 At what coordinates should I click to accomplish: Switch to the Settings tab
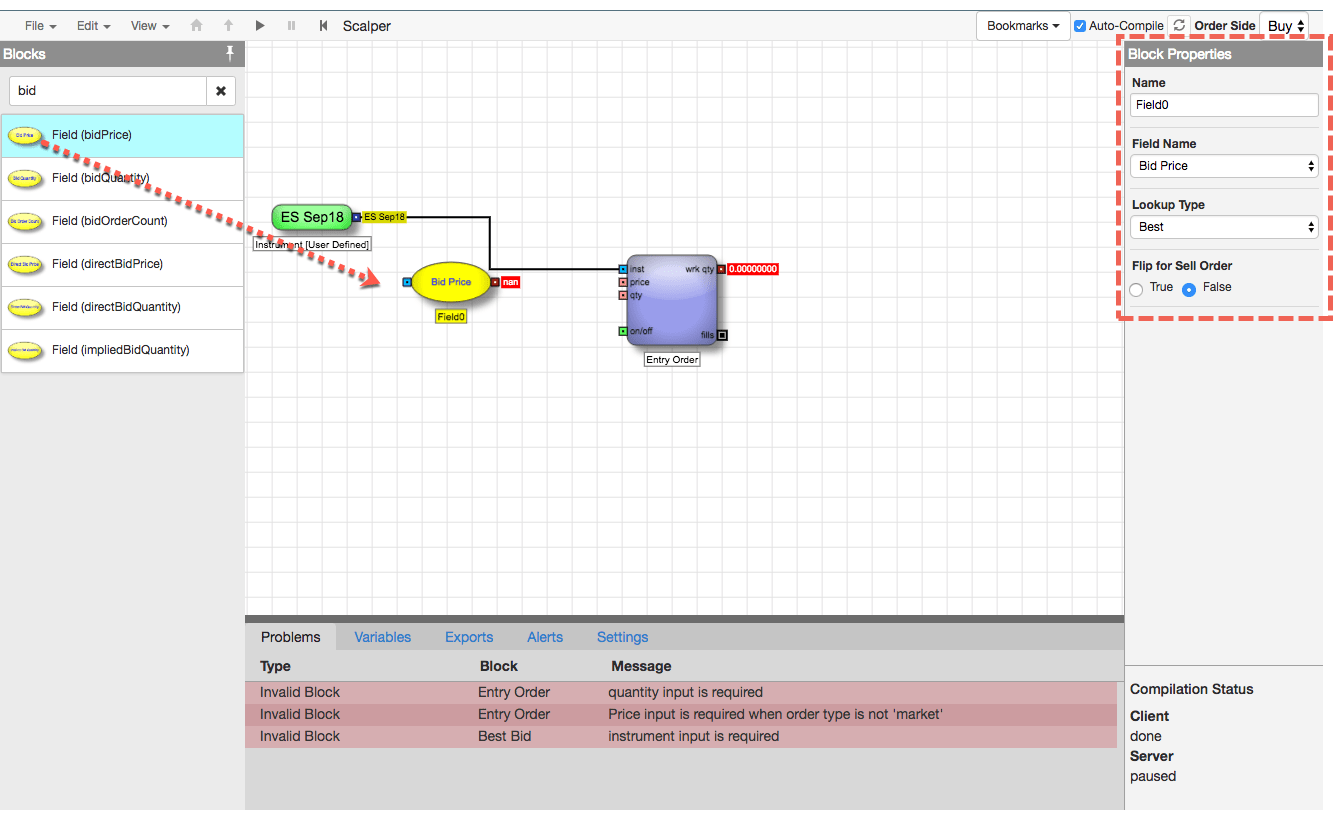pyautogui.click(x=623, y=637)
